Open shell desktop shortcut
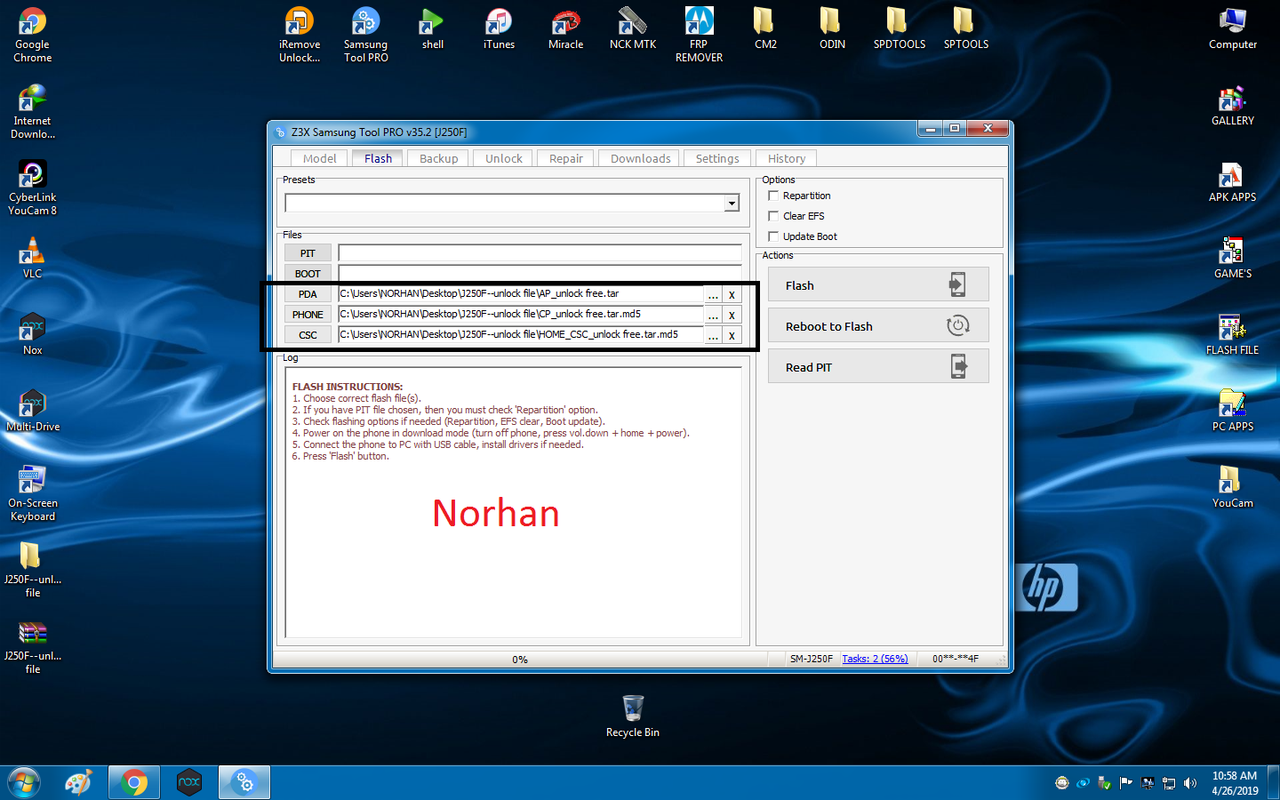The height and width of the screenshot is (800, 1280). (432, 28)
